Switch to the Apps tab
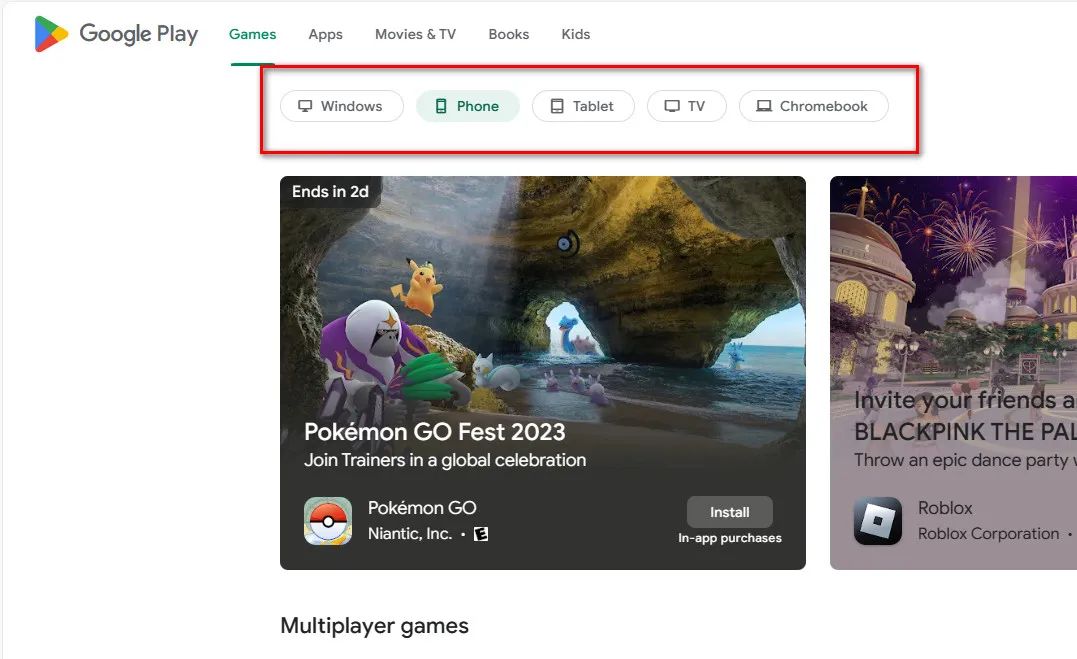The height and width of the screenshot is (659, 1077). click(326, 34)
